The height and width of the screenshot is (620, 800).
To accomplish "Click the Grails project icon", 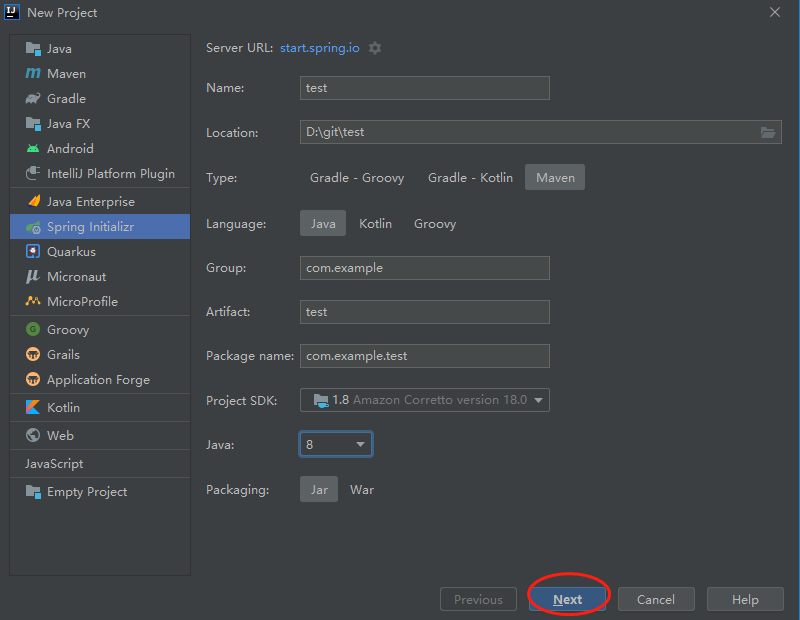I will coord(33,355).
